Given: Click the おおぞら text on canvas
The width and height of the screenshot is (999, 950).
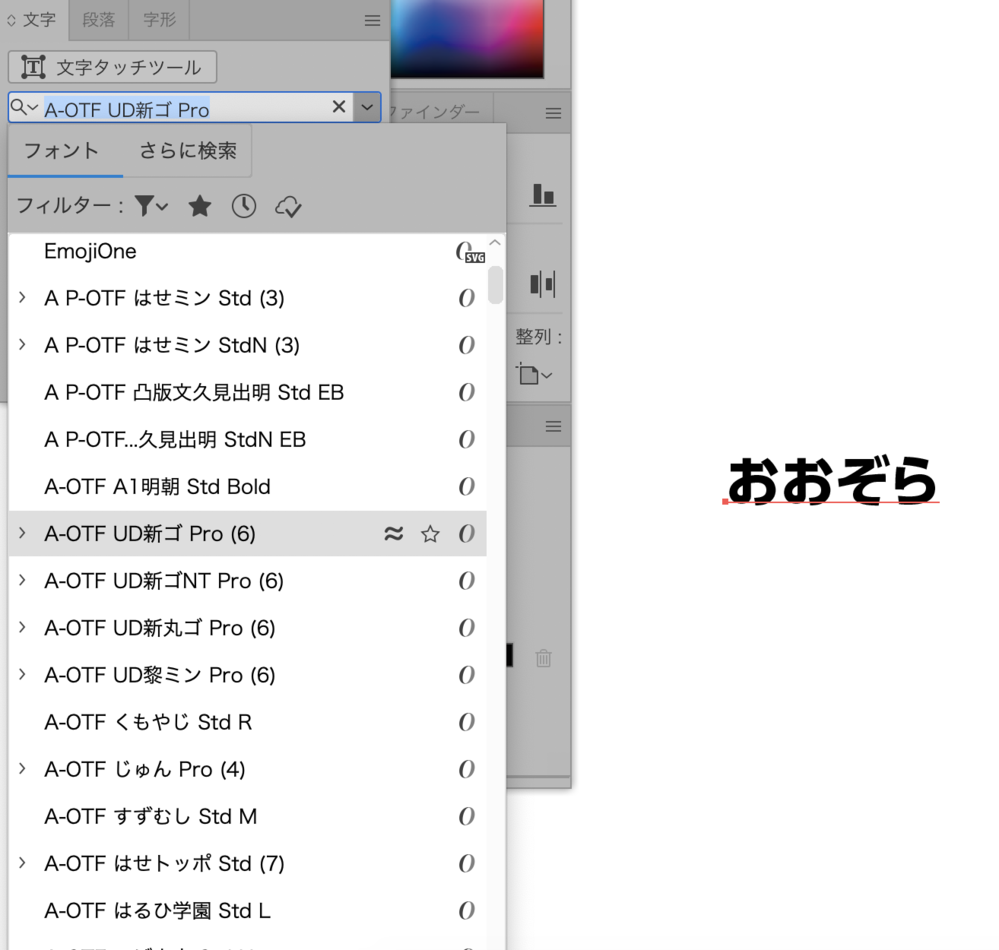Looking at the screenshot, I should [832, 481].
